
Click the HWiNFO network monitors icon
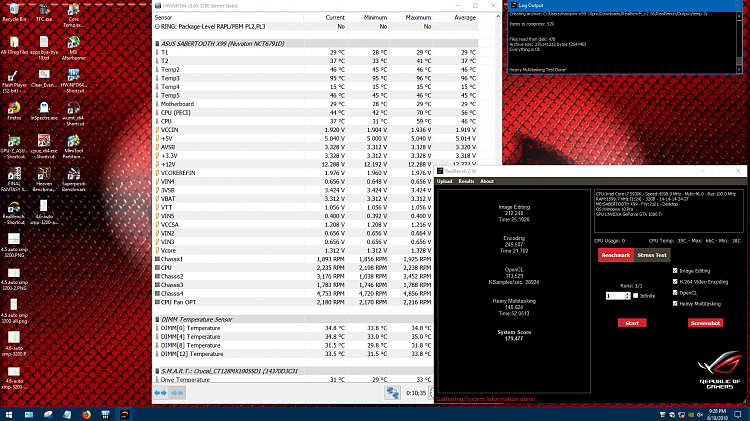(393, 393)
